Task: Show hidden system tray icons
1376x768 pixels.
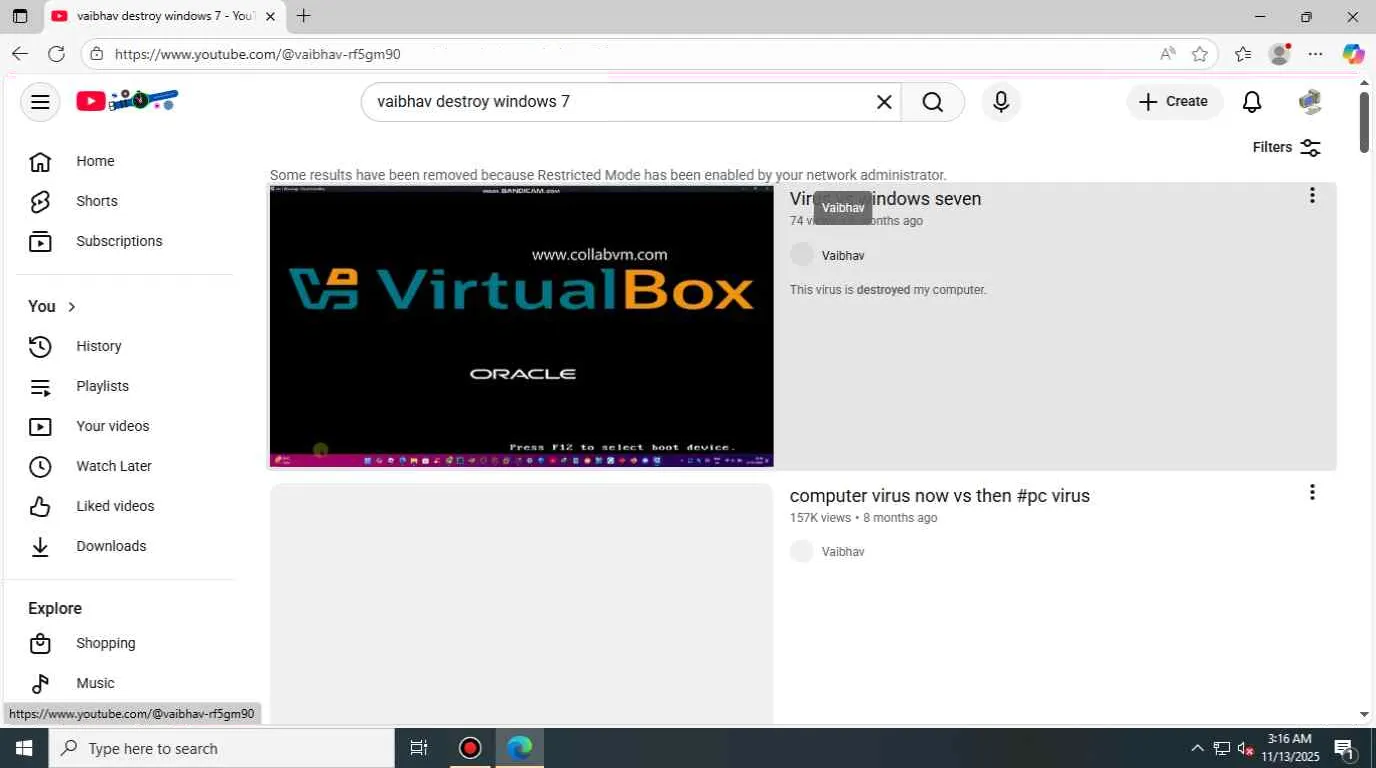Action: tap(1197, 748)
